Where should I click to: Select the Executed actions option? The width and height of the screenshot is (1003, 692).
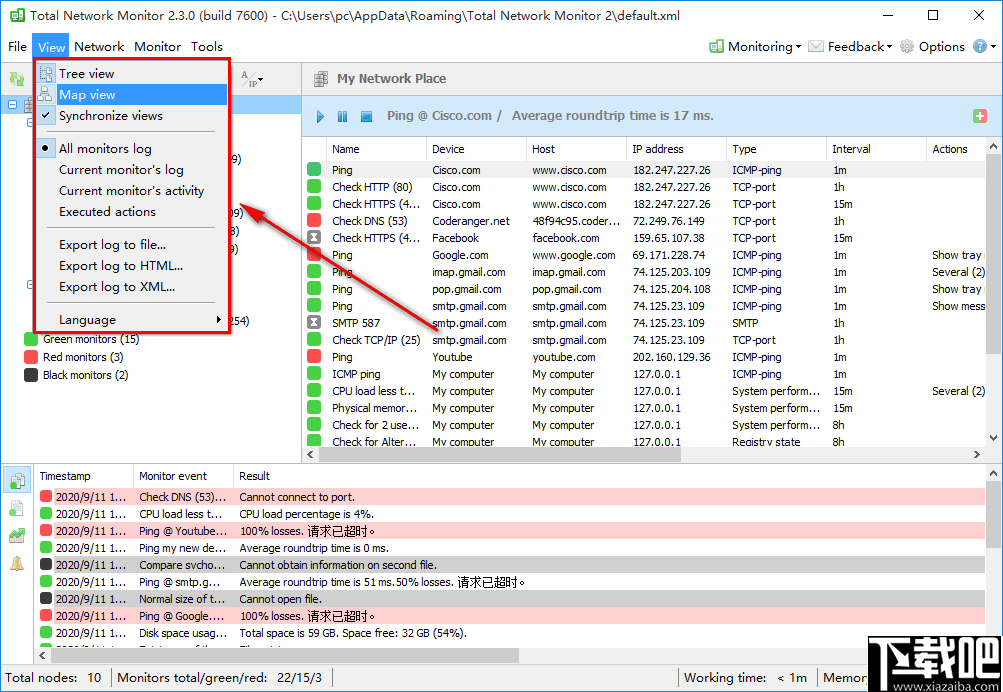104,212
